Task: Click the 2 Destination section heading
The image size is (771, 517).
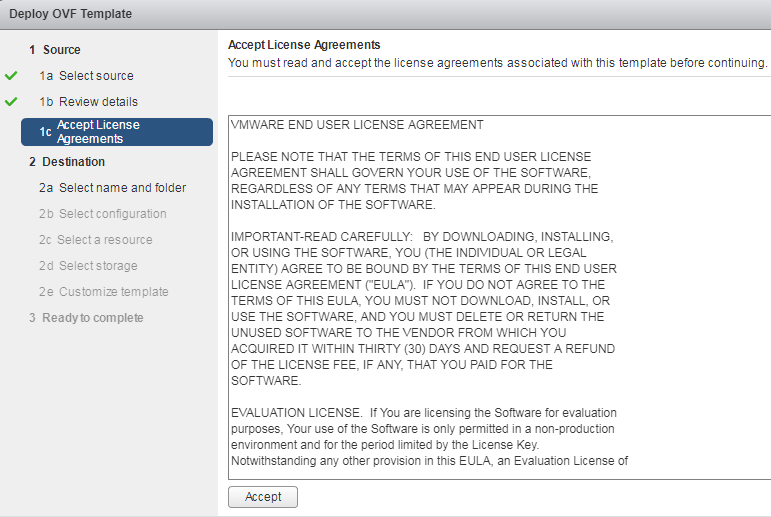Action: pos(67,162)
